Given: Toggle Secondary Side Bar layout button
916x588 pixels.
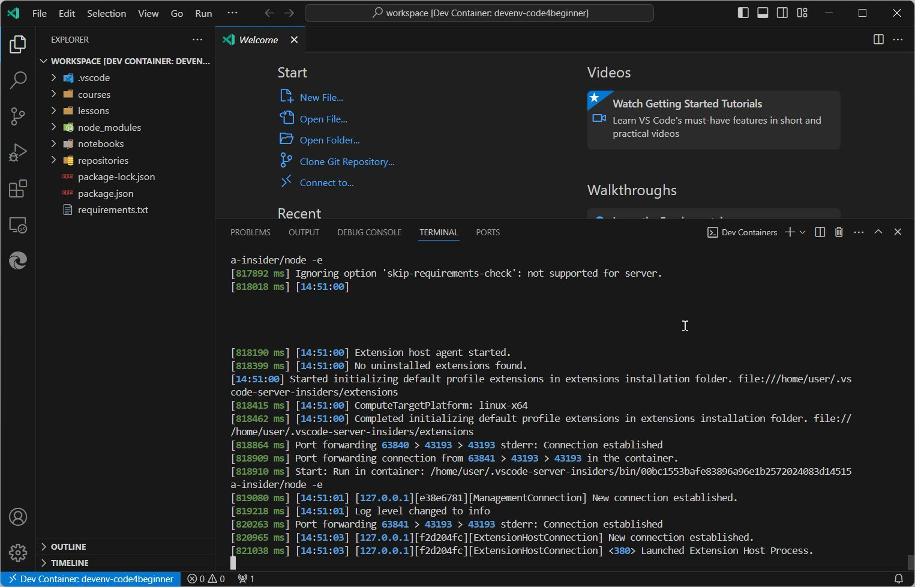Looking at the screenshot, I should pos(782,13).
